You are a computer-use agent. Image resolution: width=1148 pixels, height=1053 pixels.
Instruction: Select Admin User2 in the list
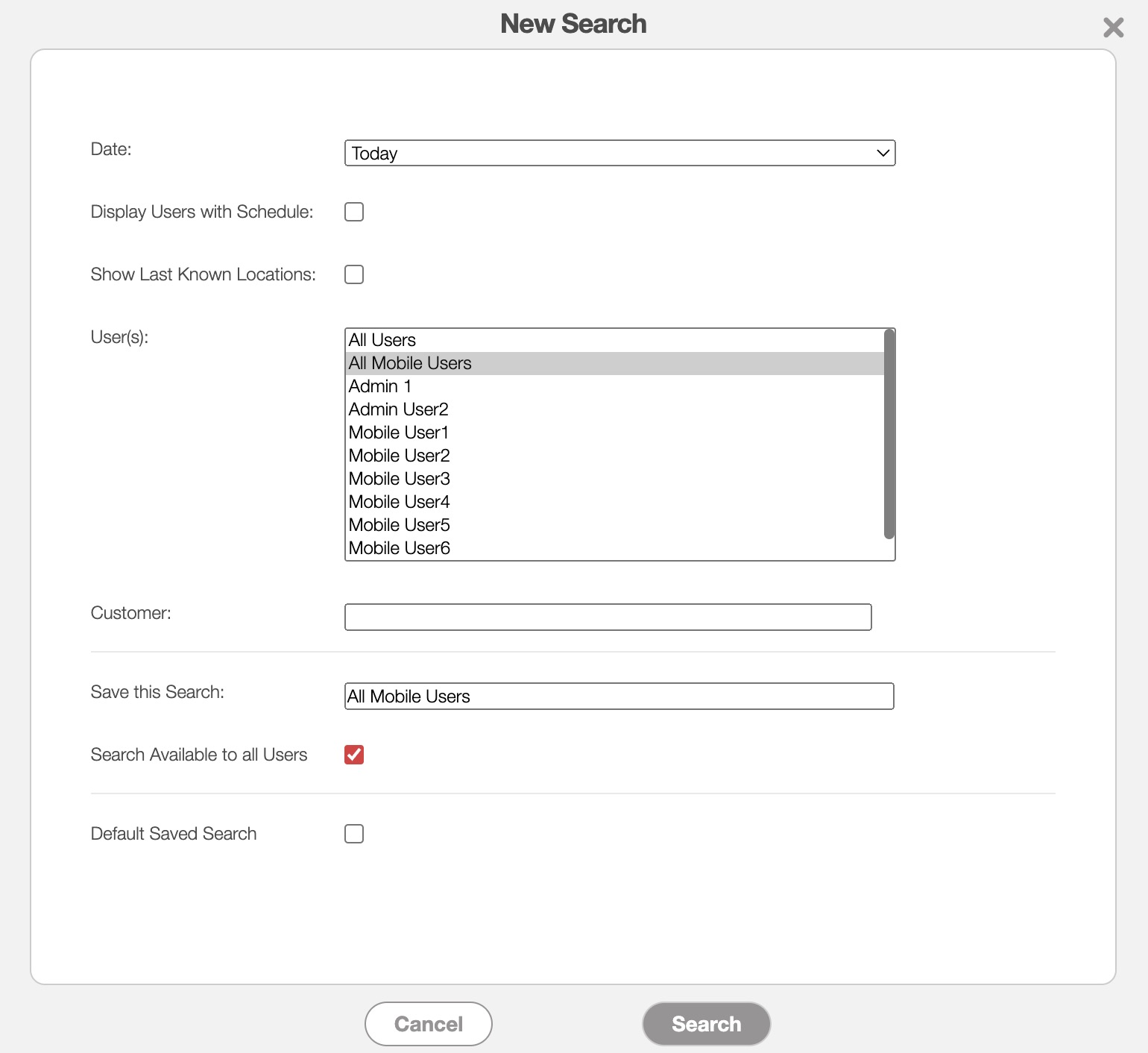point(399,409)
